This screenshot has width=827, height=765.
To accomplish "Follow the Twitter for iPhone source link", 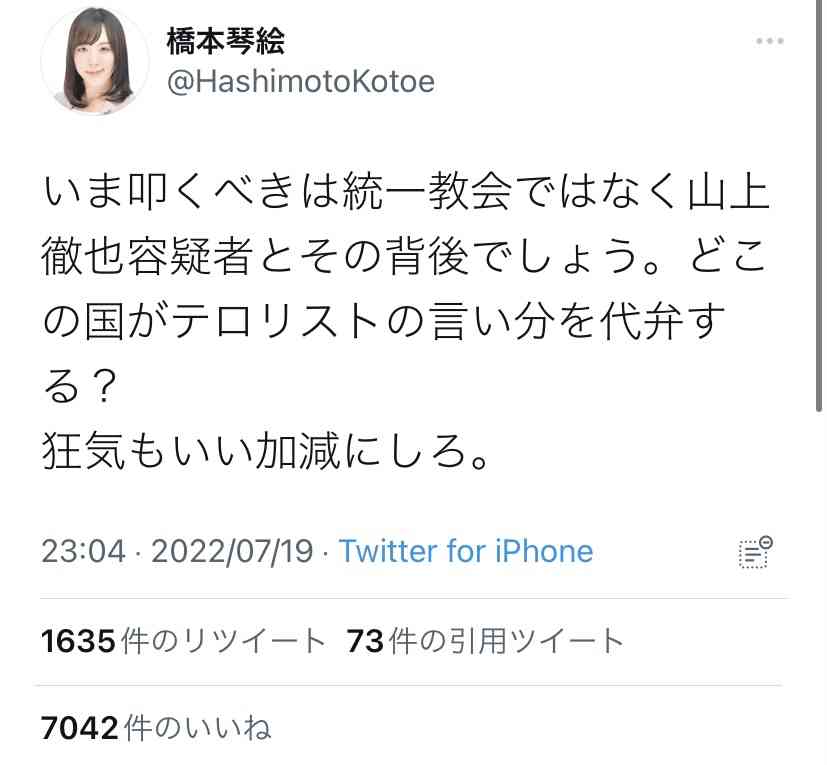I will tap(466, 551).
